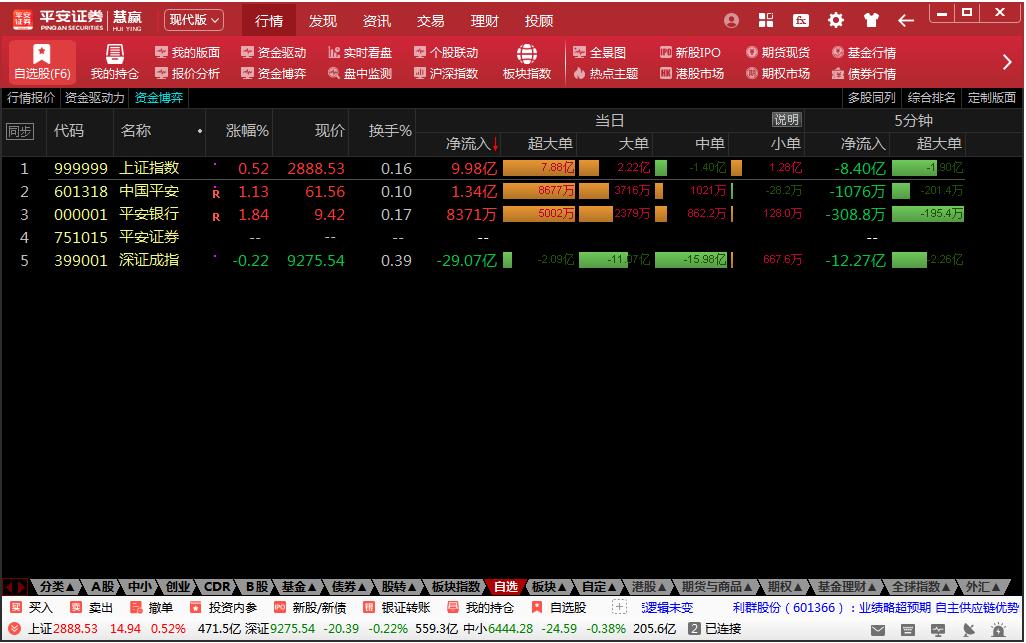
Task: Click the 买入 buy button
Action: [x=31, y=608]
